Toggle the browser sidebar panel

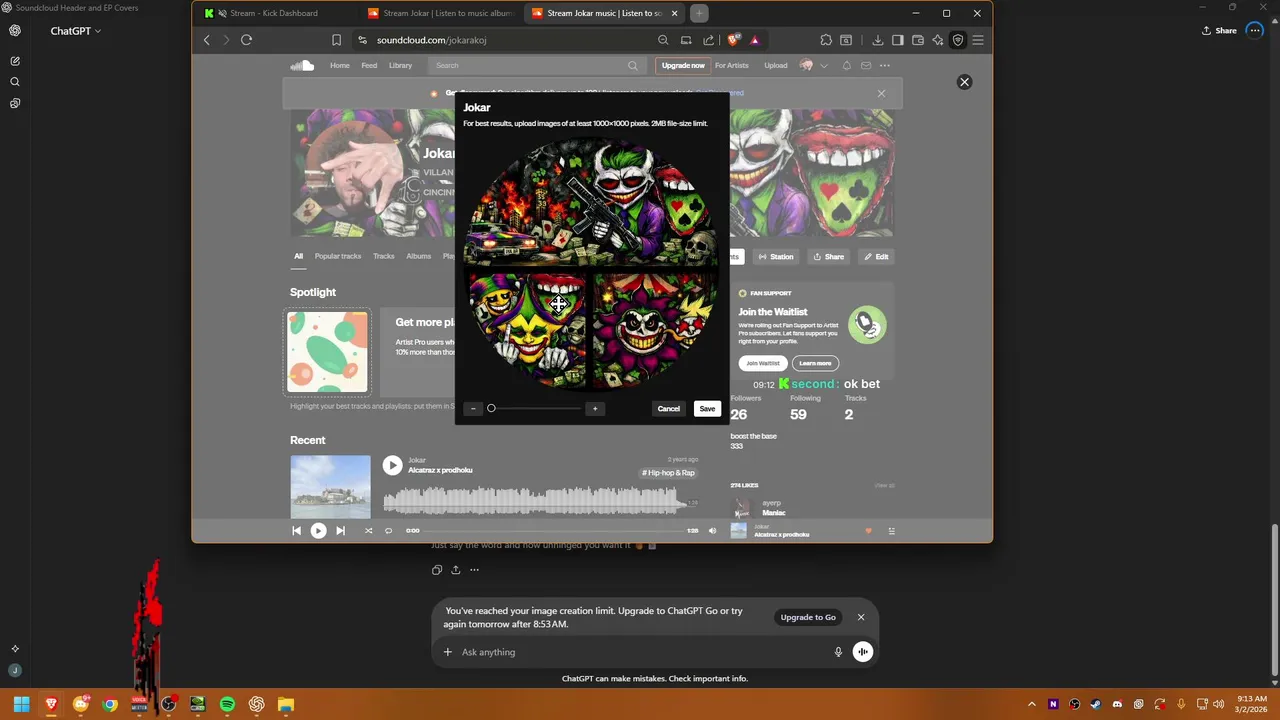898,40
